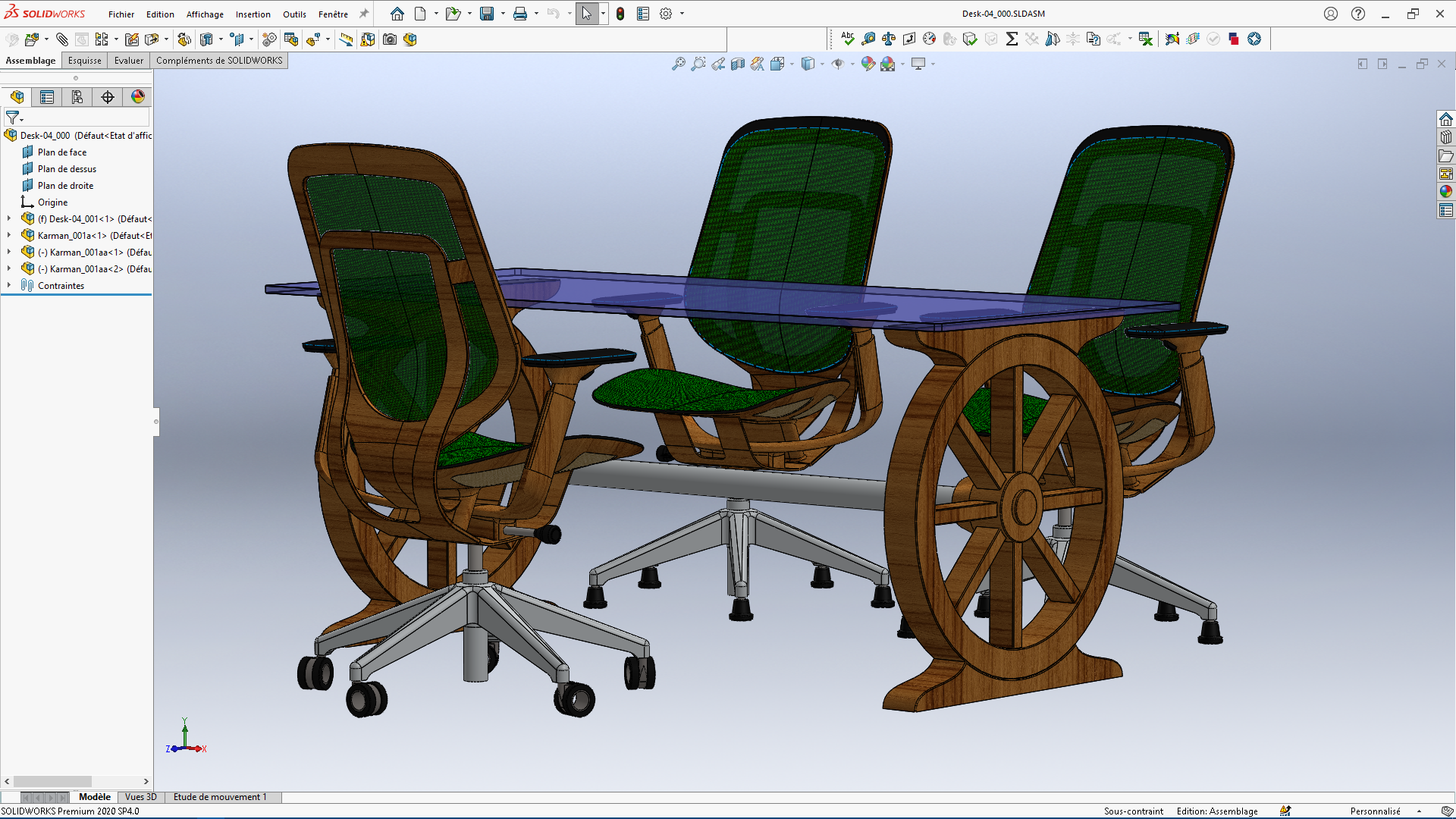Open the PropertyManager tab icon

pos(47,97)
